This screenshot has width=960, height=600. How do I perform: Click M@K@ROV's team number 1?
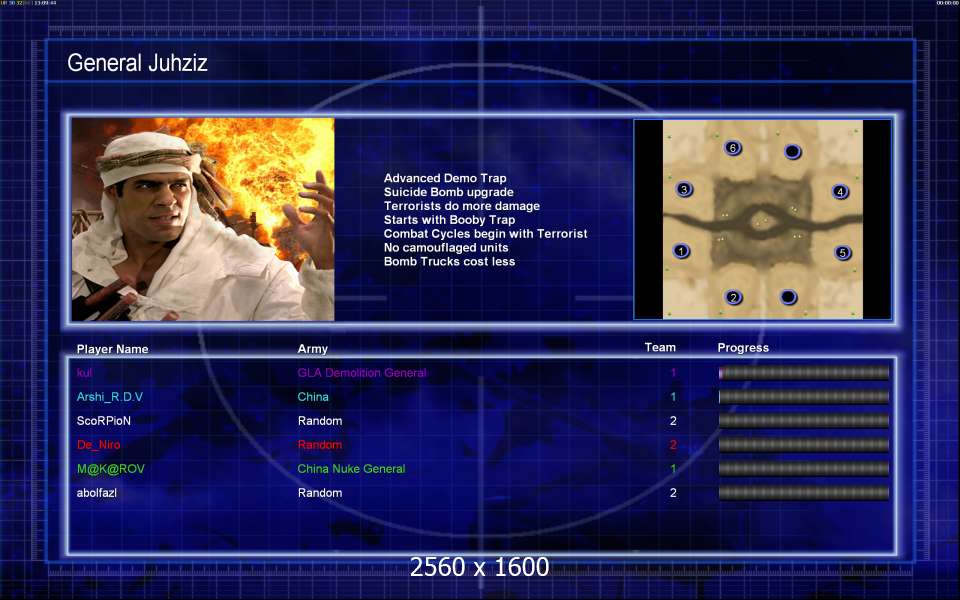673,469
